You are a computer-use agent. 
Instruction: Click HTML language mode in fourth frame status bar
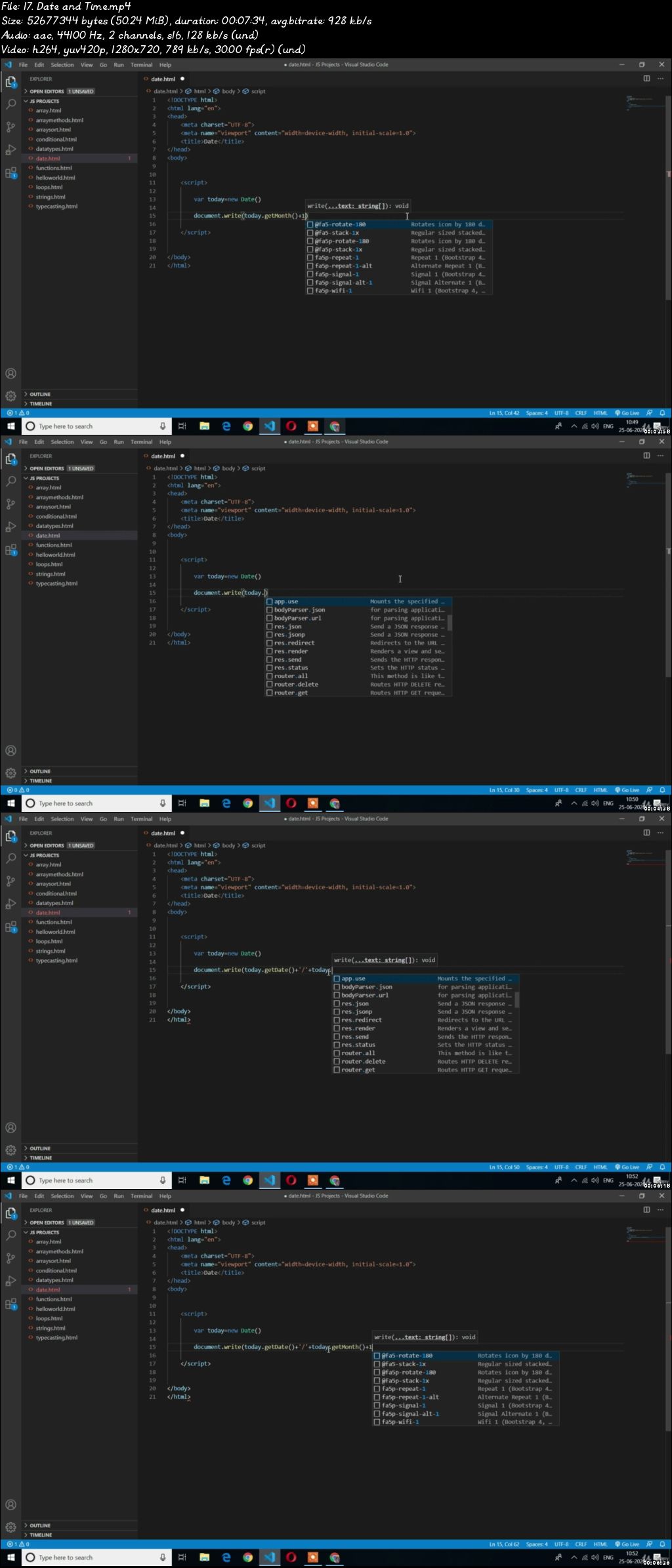coord(600,1544)
